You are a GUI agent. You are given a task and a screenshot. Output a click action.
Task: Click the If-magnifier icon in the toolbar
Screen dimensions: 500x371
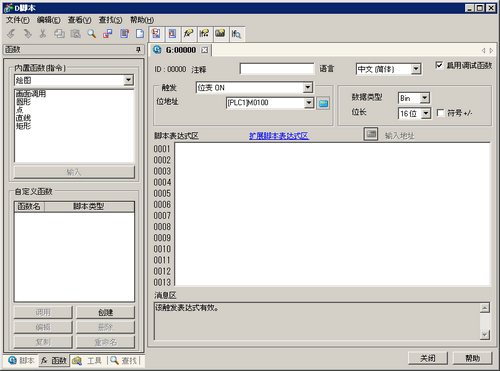click(x=236, y=34)
